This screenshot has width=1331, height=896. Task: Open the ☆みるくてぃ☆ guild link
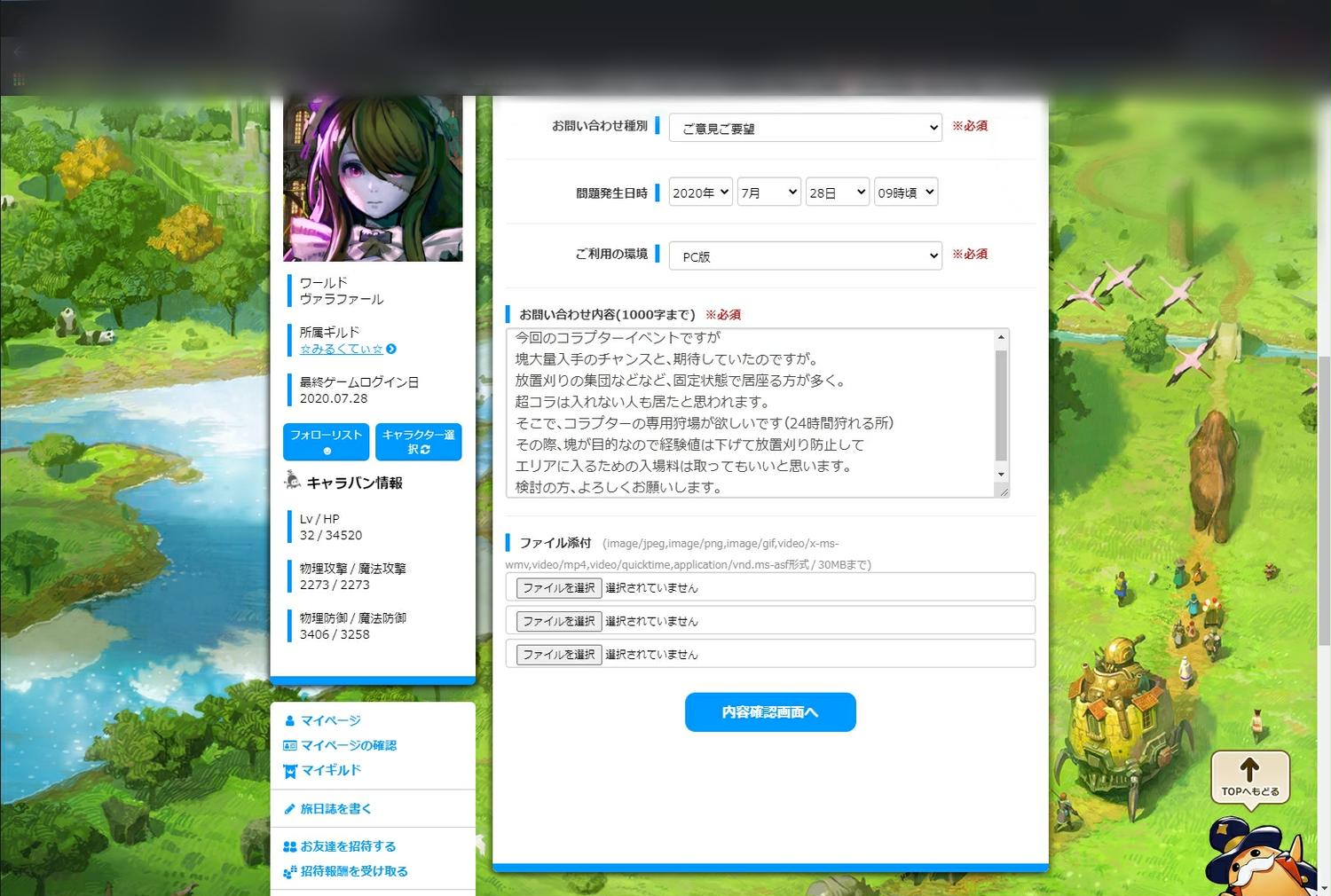click(x=342, y=349)
